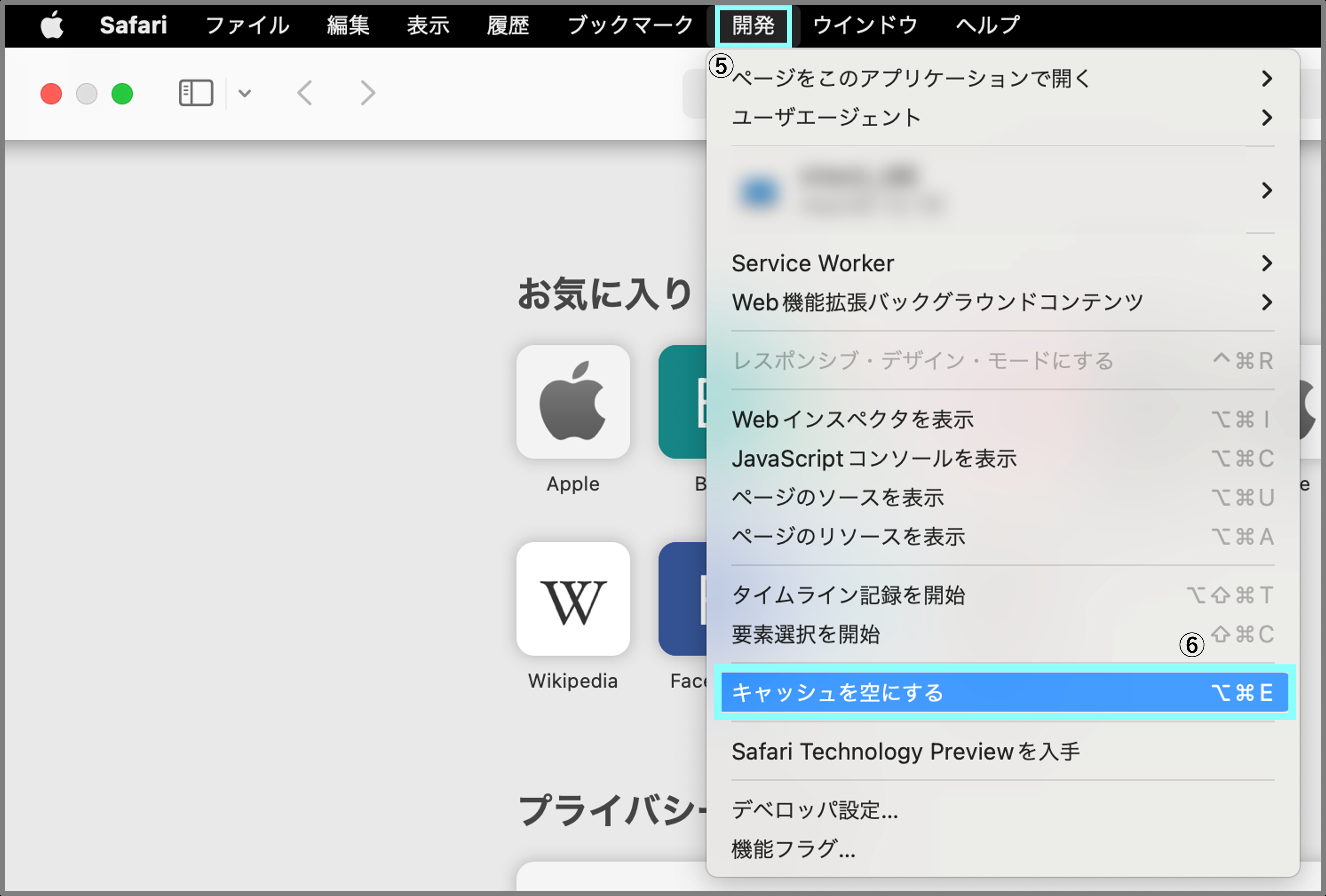1326x896 pixels.
Task: Open the 編集 menu
Action: 348,25
